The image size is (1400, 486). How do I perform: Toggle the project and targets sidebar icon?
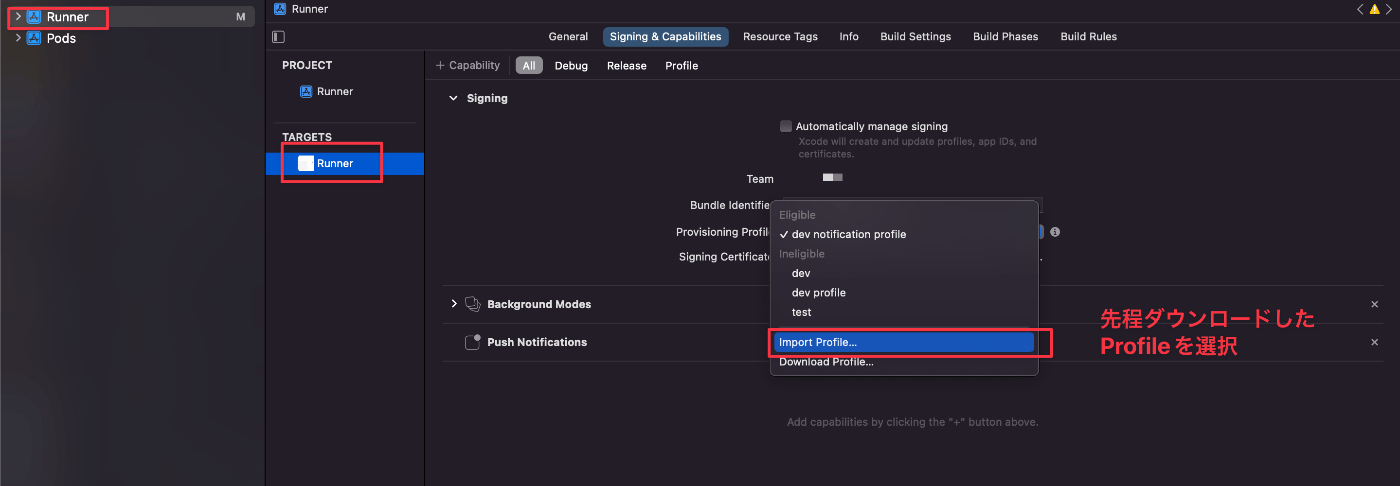279,37
